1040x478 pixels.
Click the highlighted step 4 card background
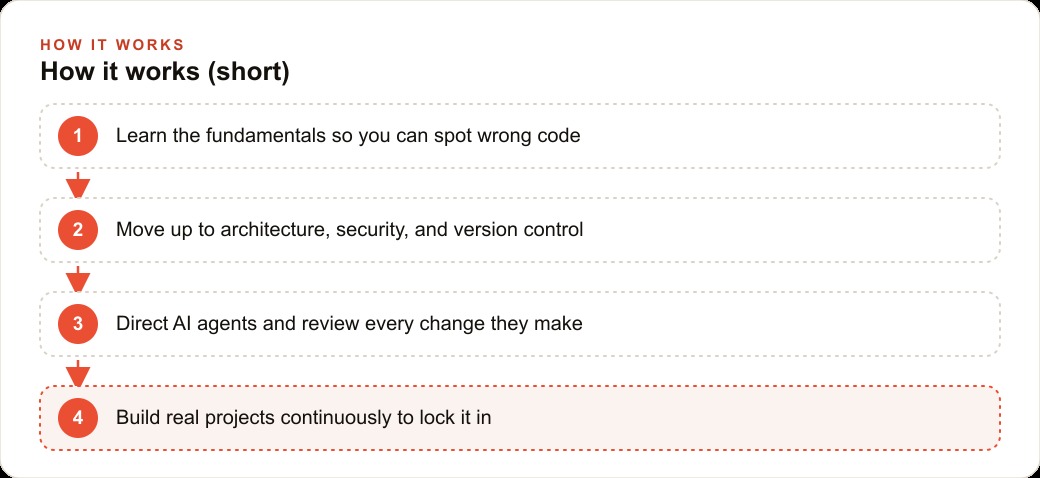(x=743, y=418)
